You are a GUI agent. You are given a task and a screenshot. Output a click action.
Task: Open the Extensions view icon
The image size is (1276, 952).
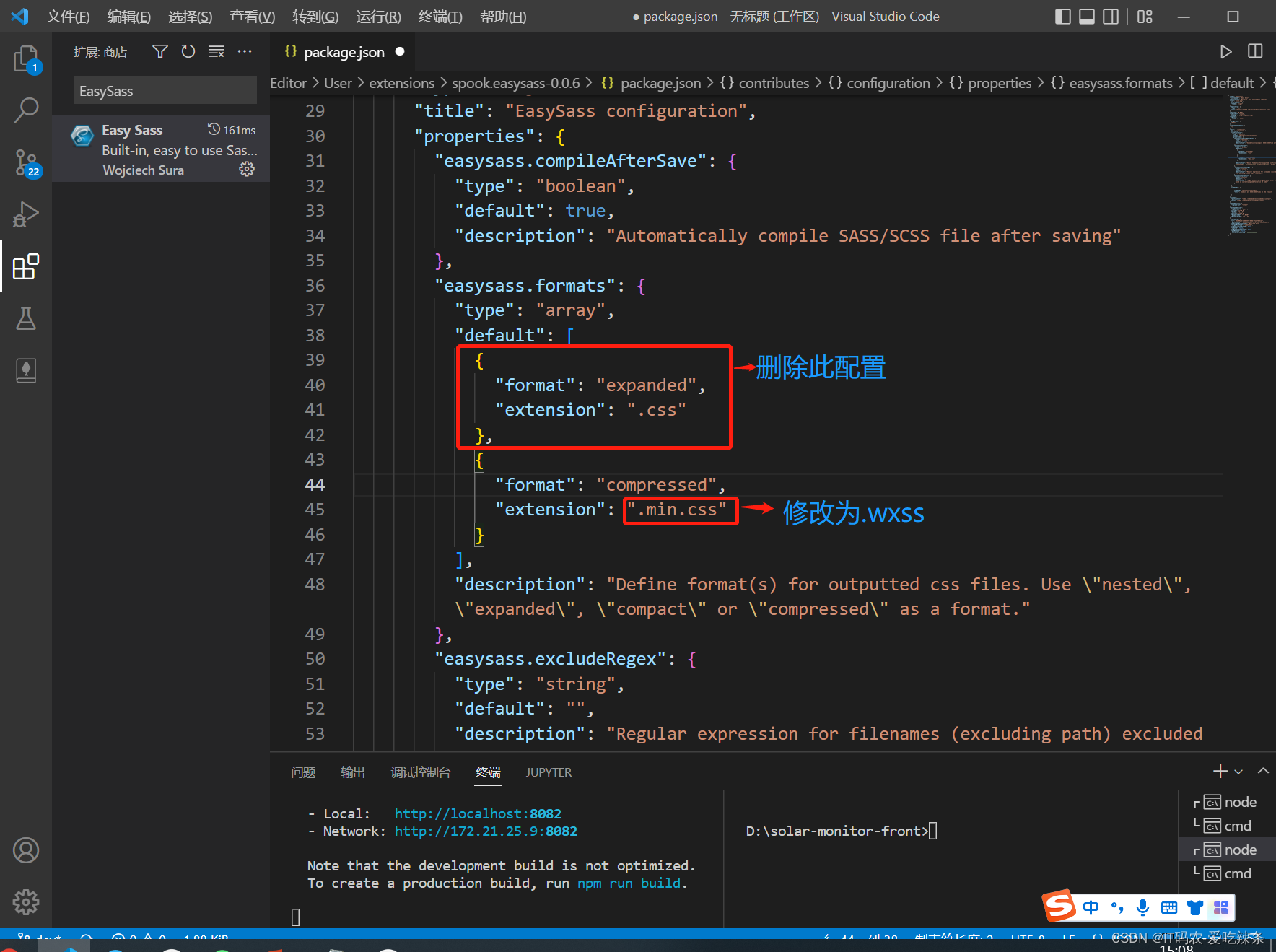[26, 266]
